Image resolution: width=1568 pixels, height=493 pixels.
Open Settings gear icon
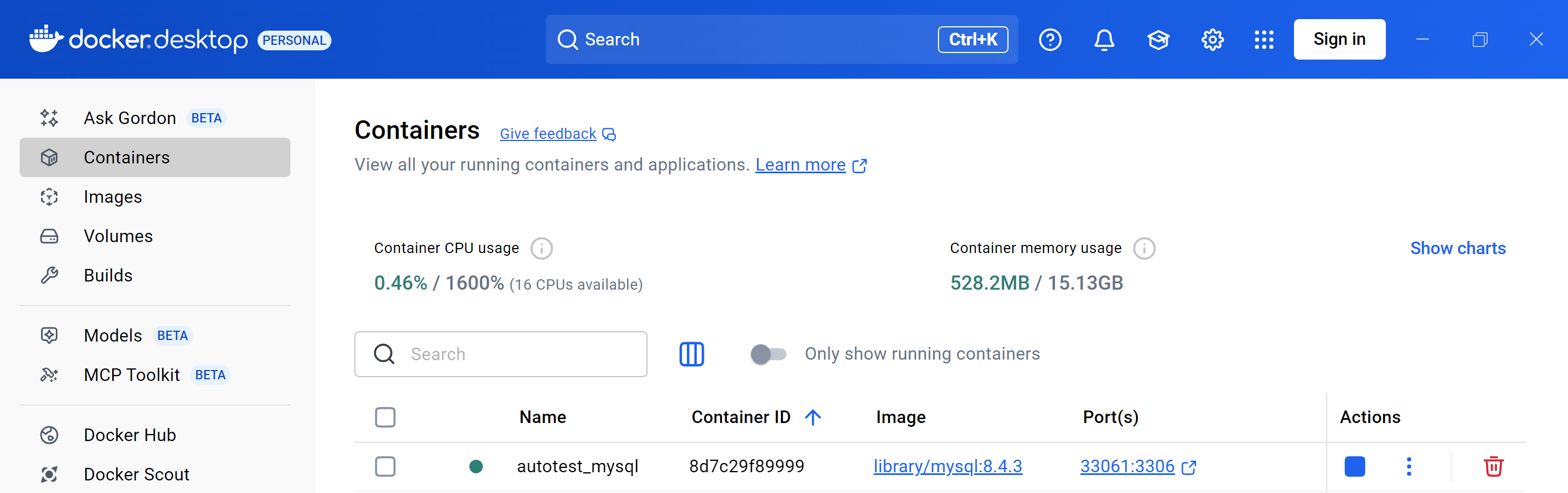point(1212,39)
